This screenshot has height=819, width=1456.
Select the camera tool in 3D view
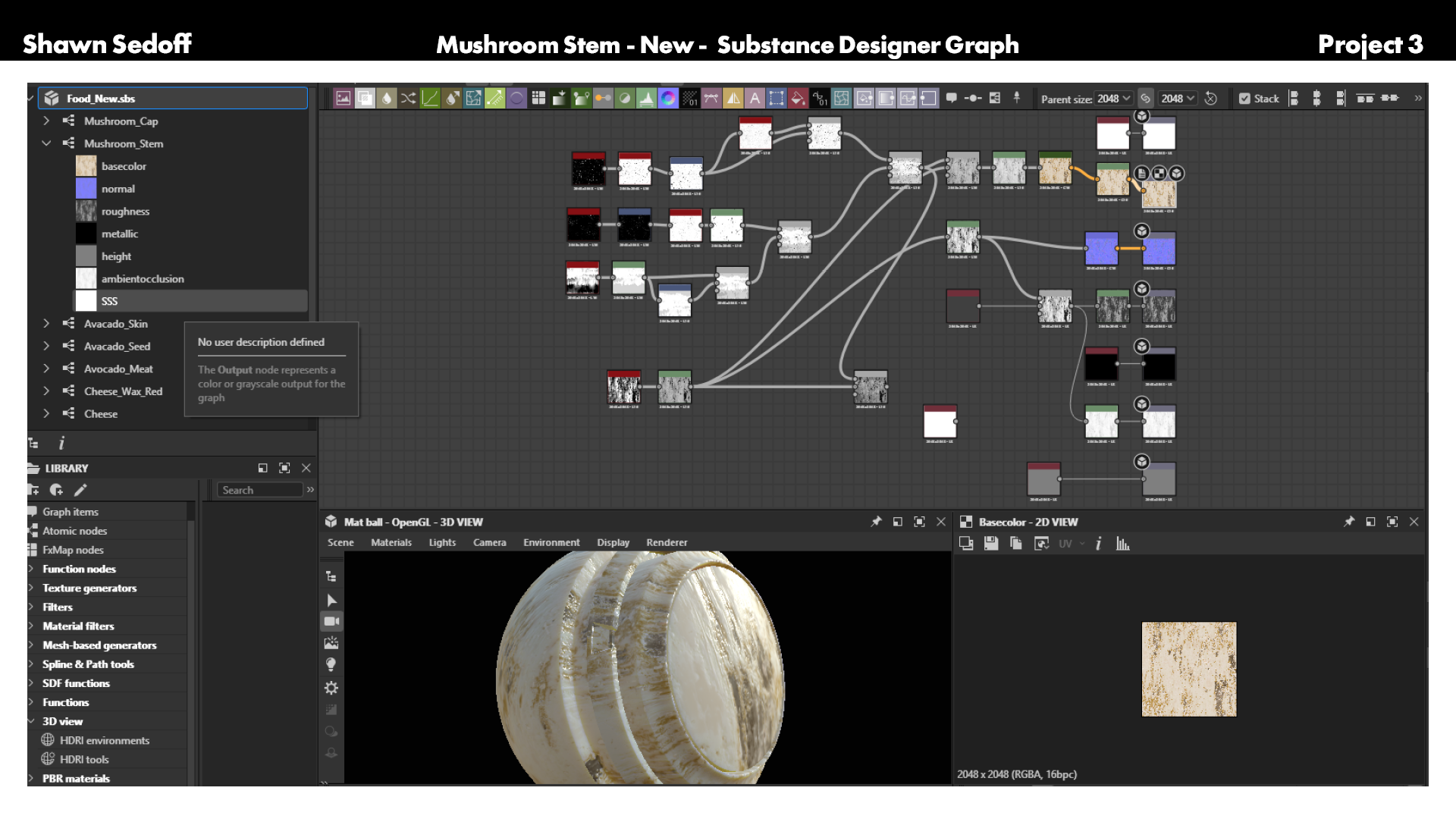tap(331, 622)
